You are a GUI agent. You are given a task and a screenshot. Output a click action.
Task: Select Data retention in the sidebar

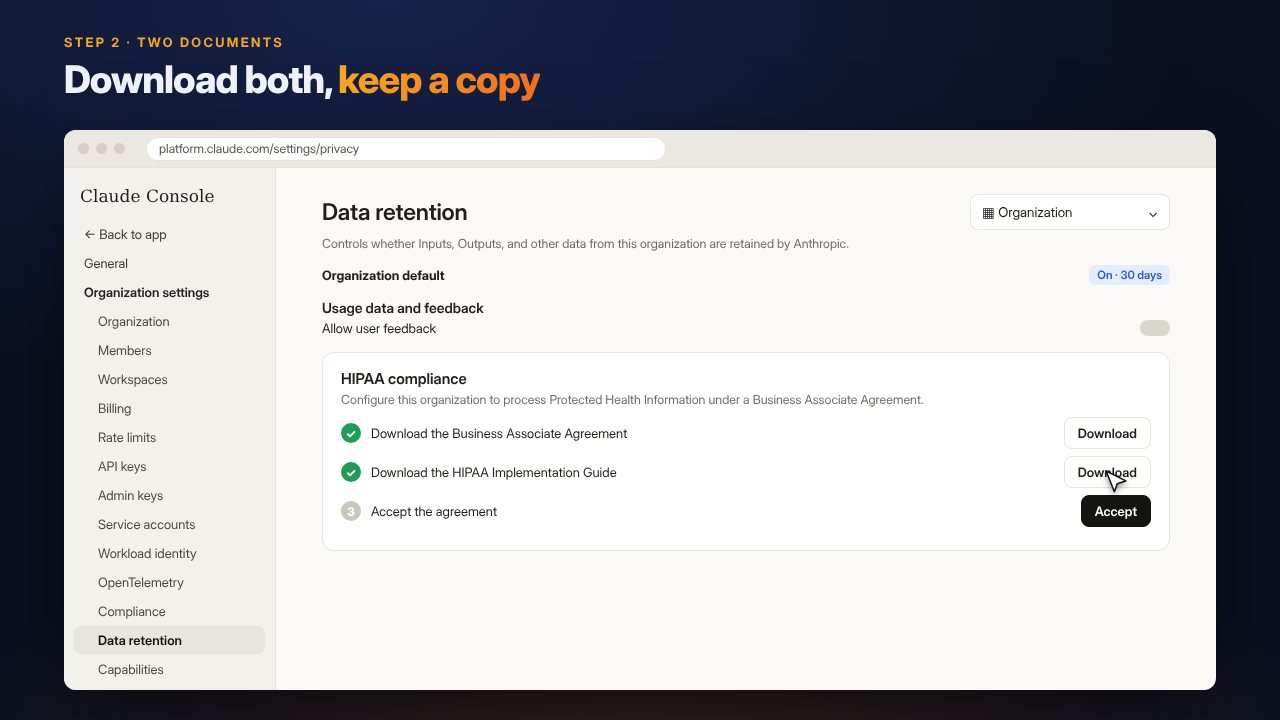[169, 640]
